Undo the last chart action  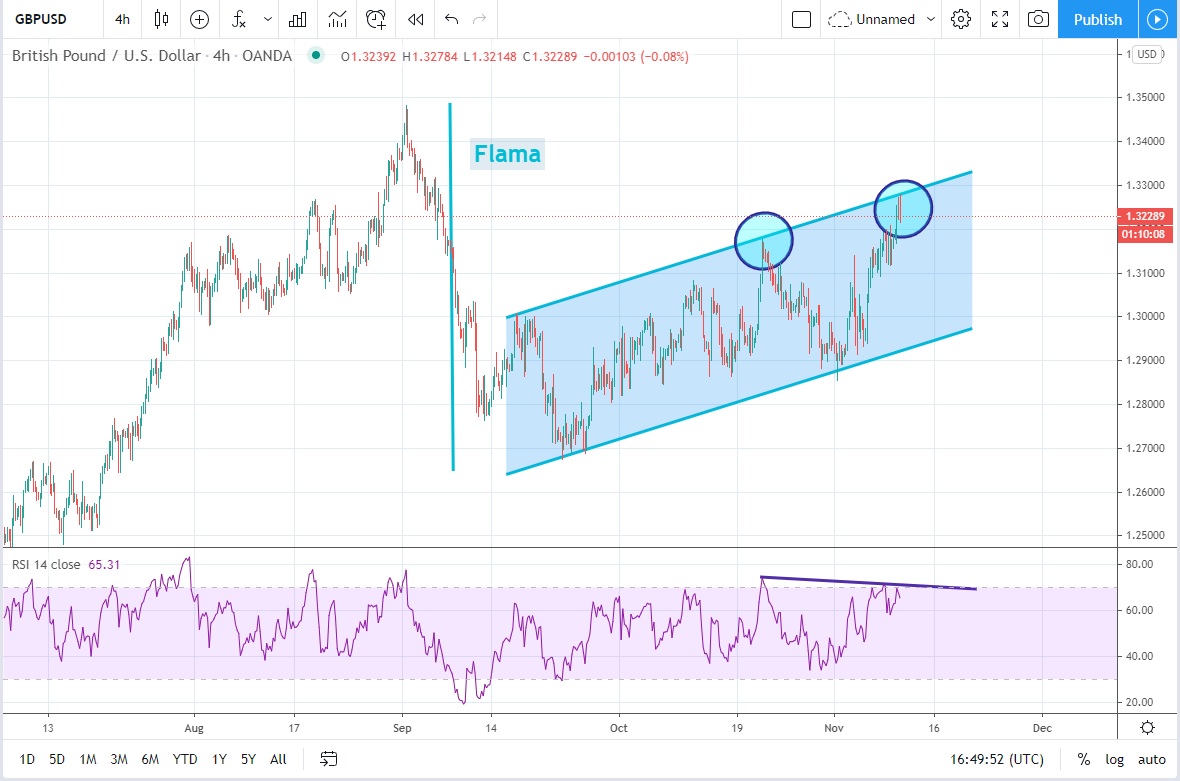pos(452,19)
